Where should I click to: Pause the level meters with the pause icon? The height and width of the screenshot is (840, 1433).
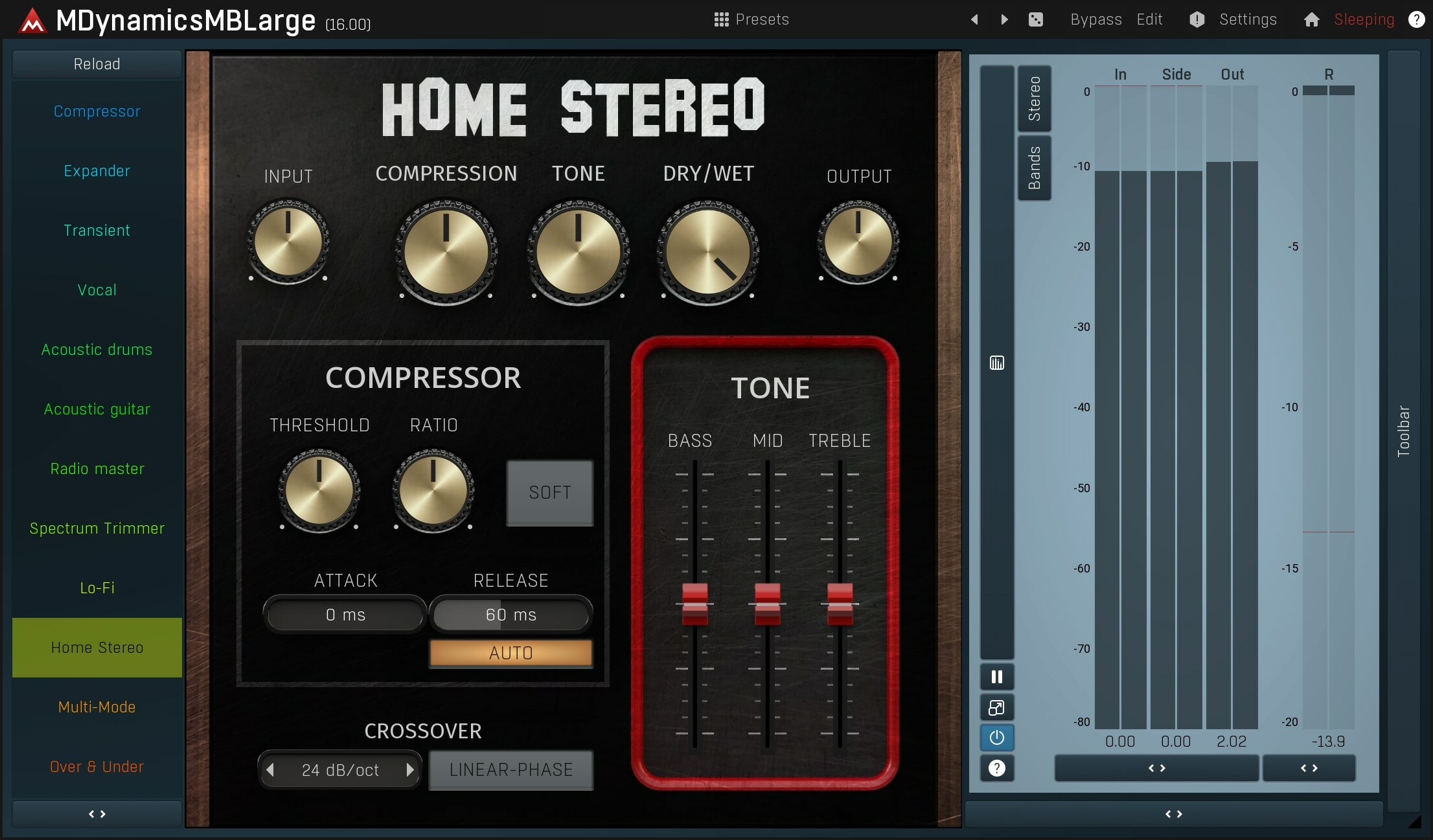click(x=996, y=677)
